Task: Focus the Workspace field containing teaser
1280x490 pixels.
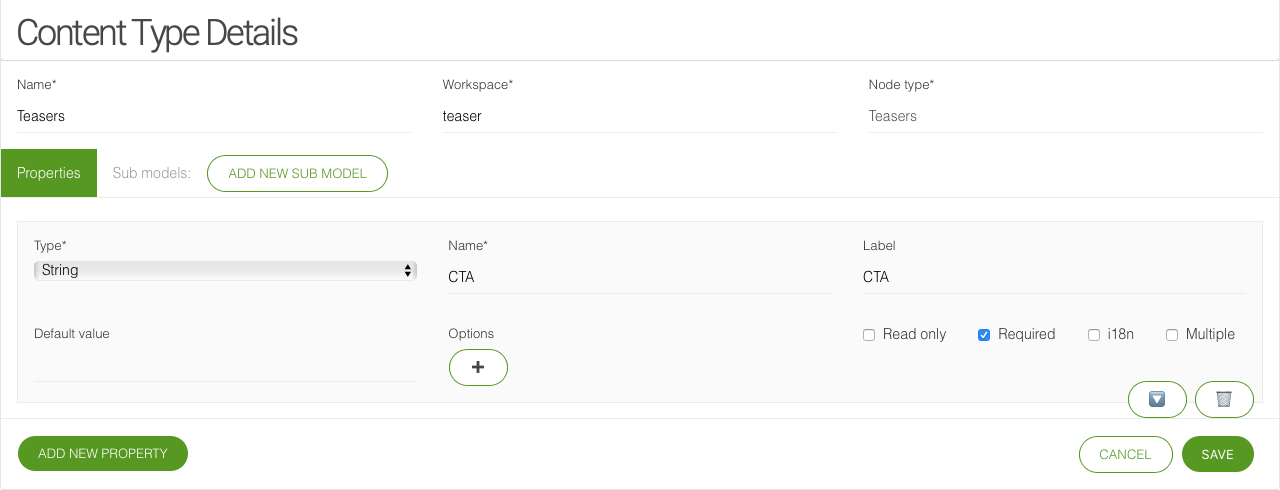Action: [x=639, y=116]
